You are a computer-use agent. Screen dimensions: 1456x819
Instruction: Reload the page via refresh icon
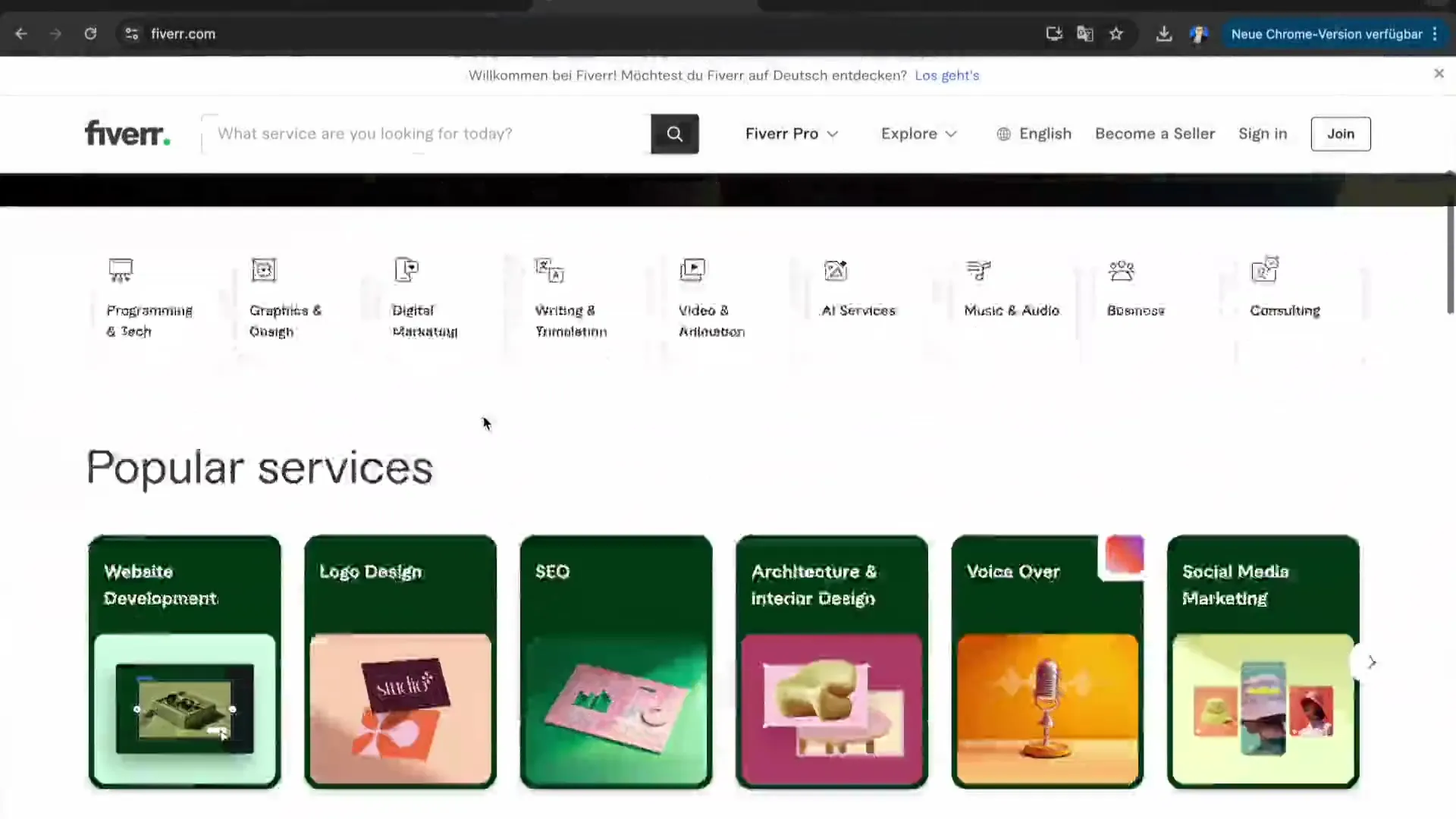click(90, 34)
